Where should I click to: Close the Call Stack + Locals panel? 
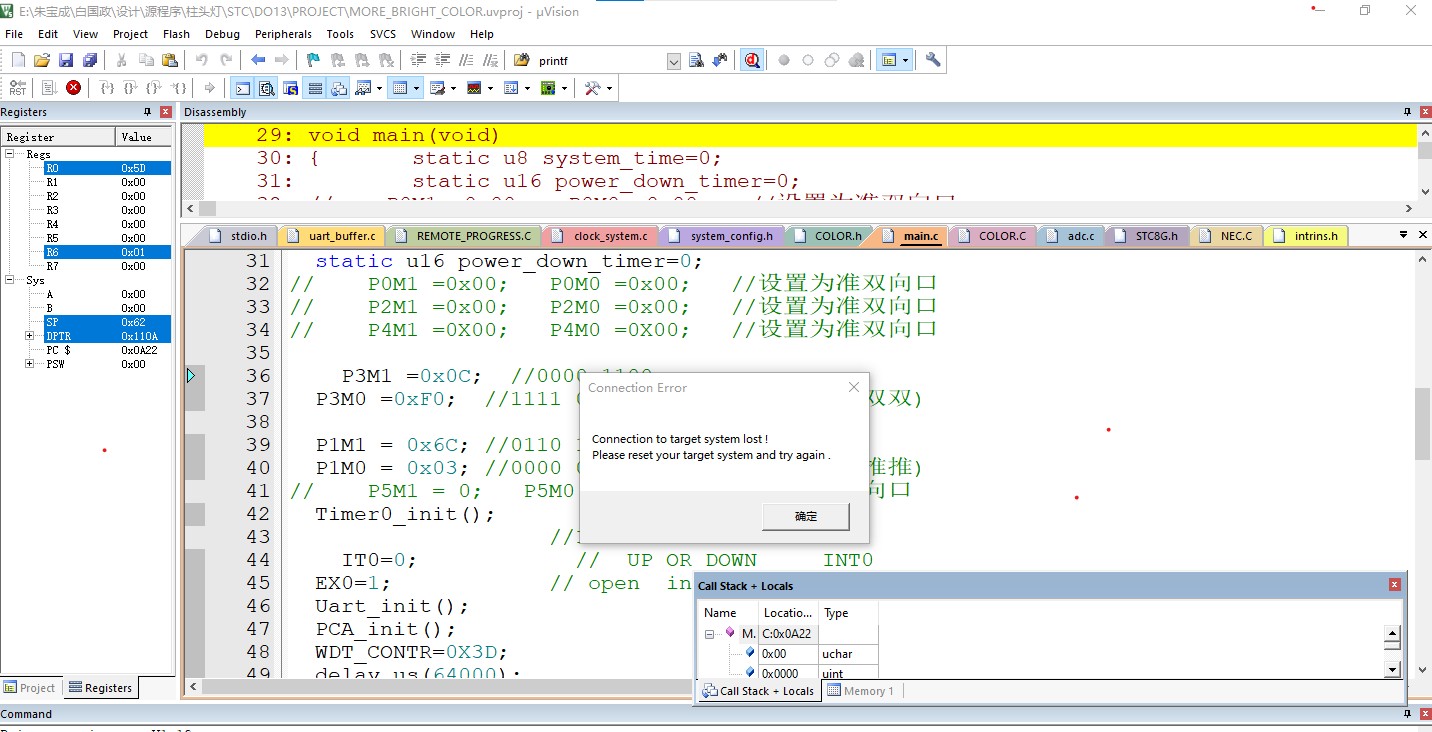(1394, 585)
